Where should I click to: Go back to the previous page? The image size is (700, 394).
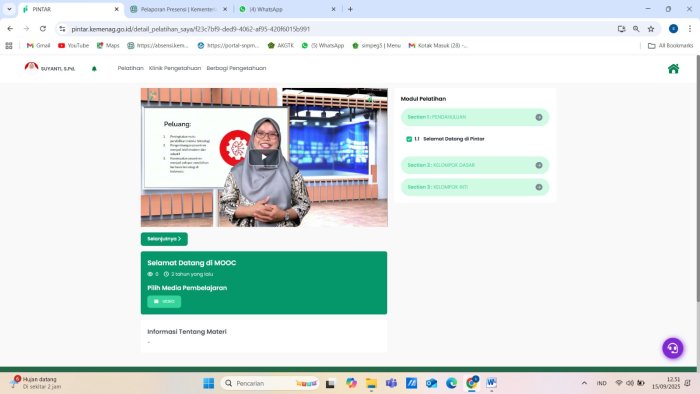[x=10, y=29]
